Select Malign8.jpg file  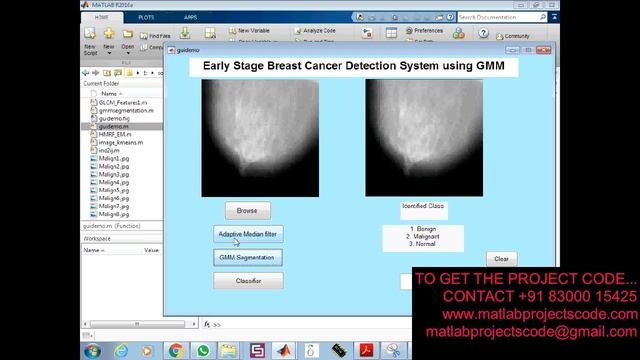(x=114, y=214)
